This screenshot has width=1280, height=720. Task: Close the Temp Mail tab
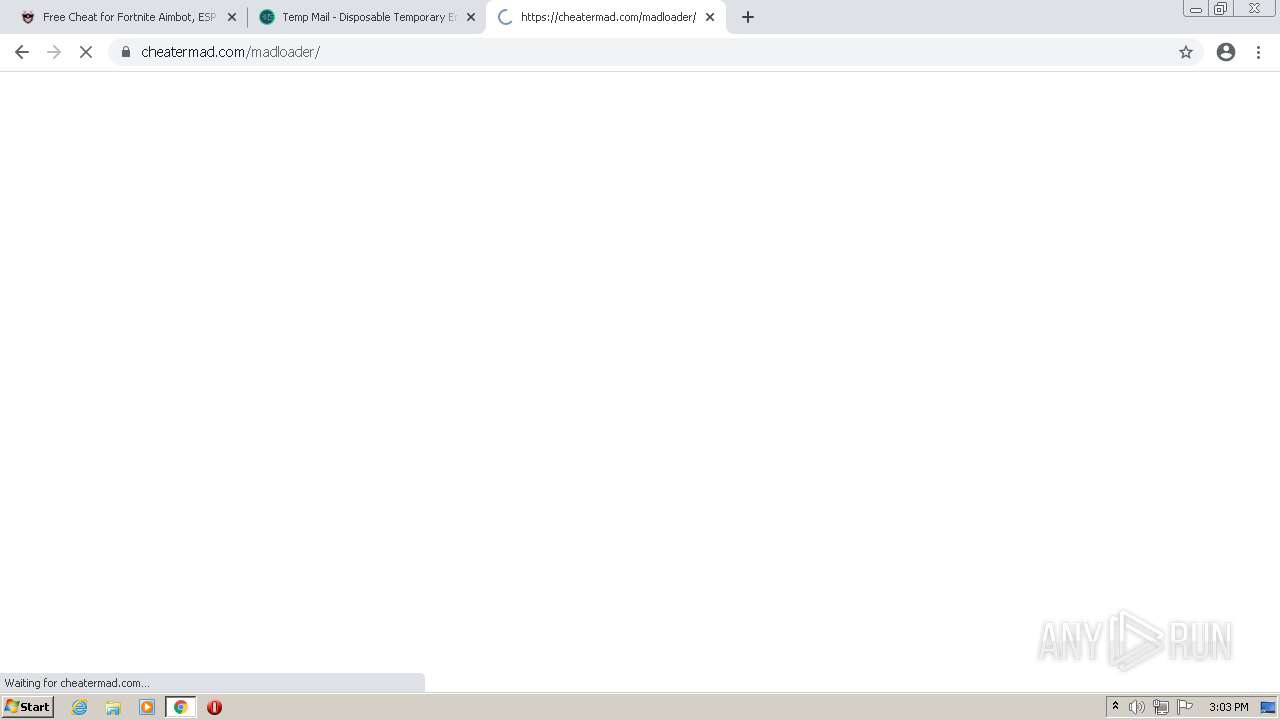click(471, 17)
